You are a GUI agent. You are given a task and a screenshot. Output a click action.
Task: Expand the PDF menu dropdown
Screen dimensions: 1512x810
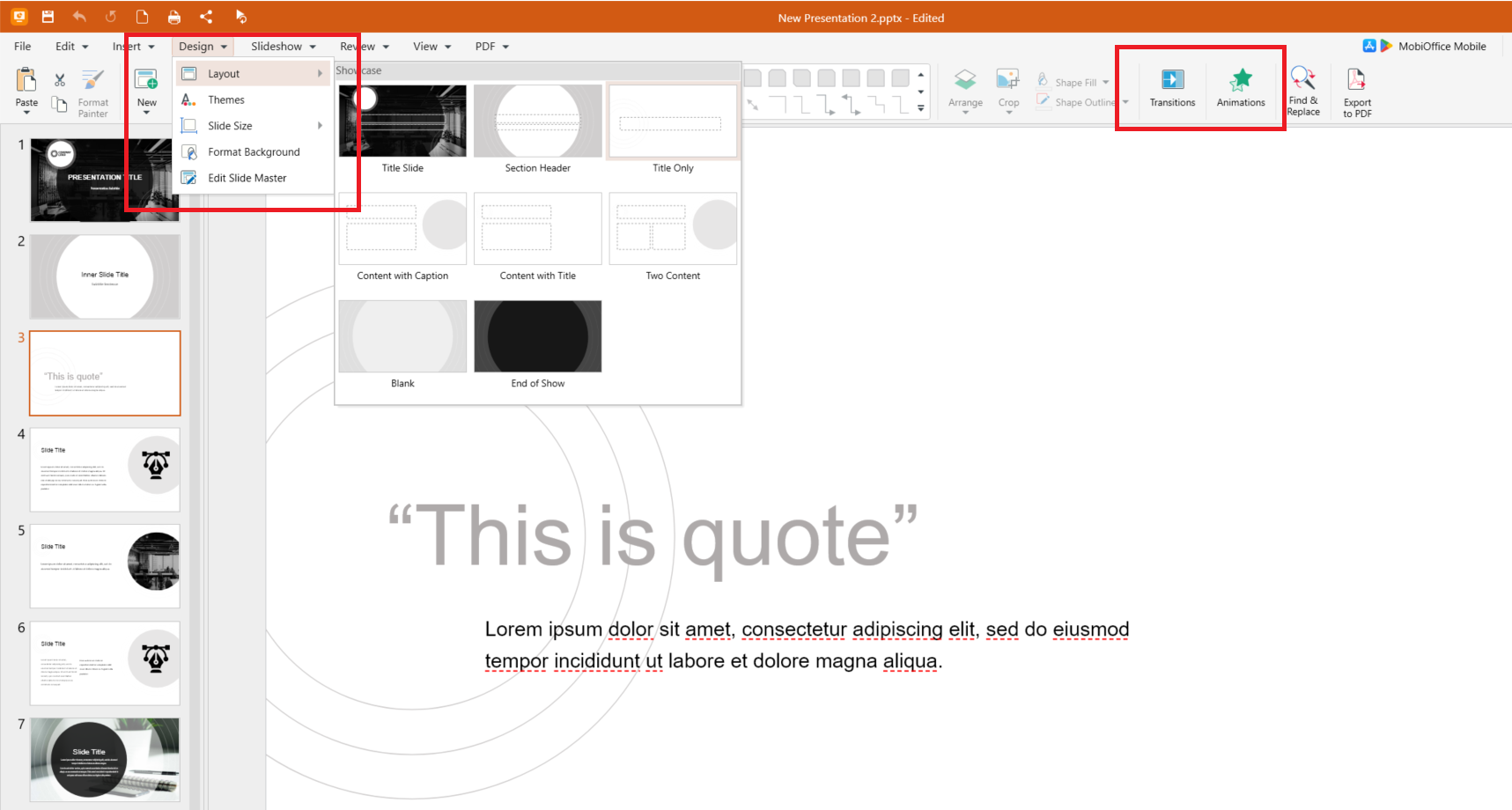click(x=491, y=47)
